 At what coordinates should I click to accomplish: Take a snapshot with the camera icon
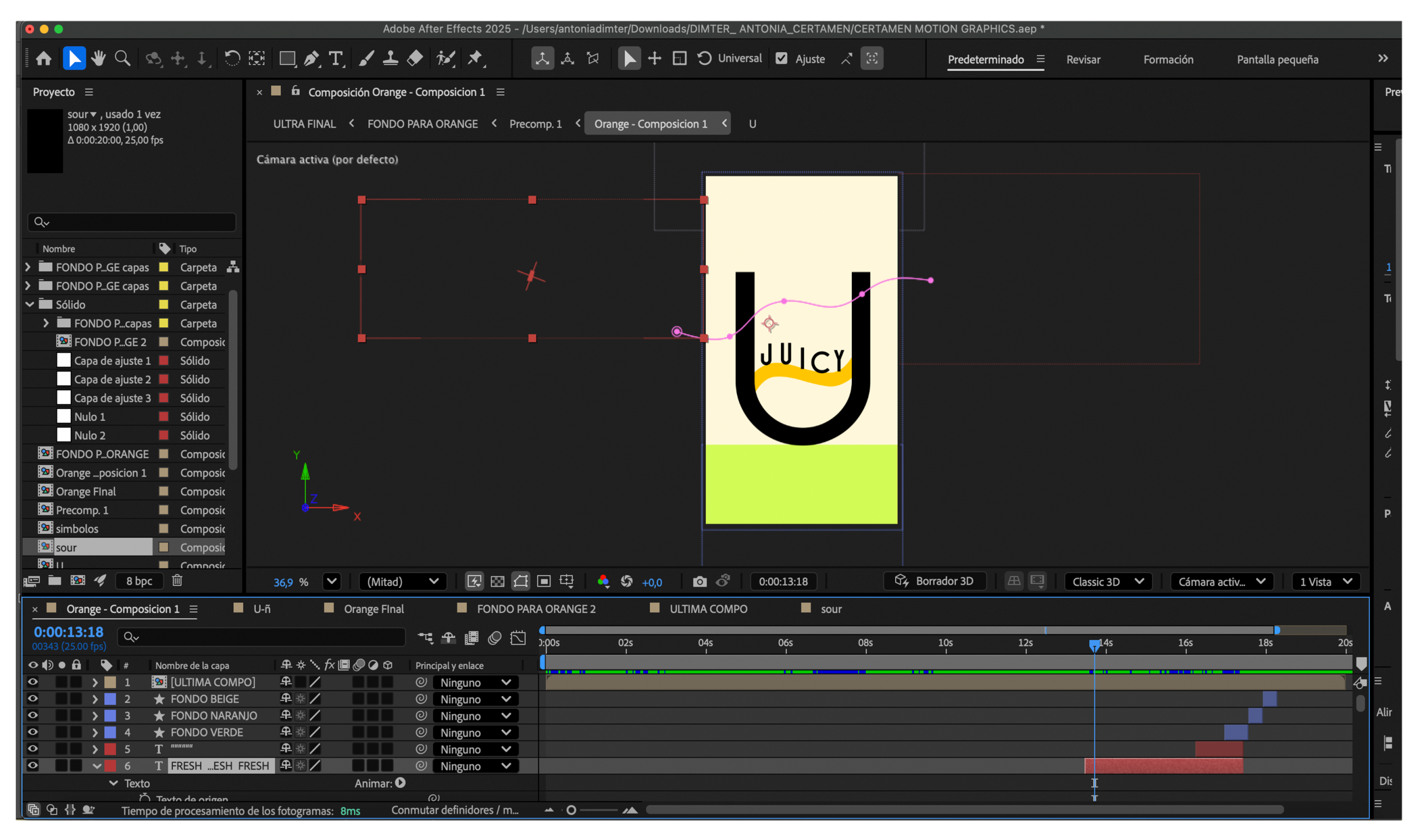click(700, 581)
